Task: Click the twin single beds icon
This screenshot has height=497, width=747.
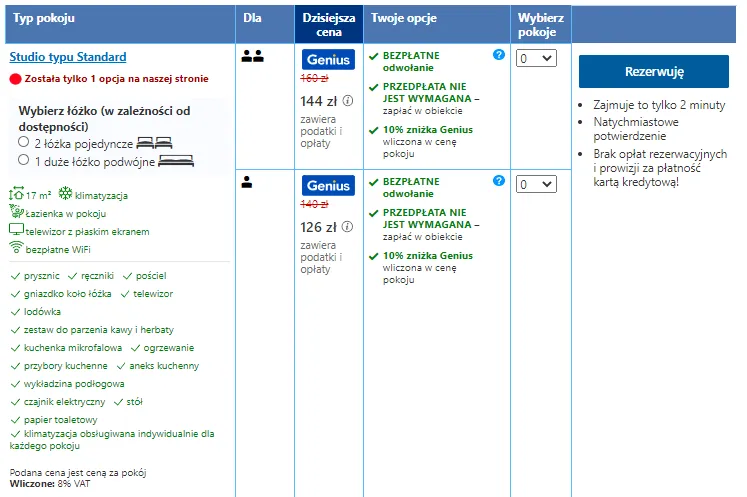Action: pyautogui.click(x=154, y=143)
